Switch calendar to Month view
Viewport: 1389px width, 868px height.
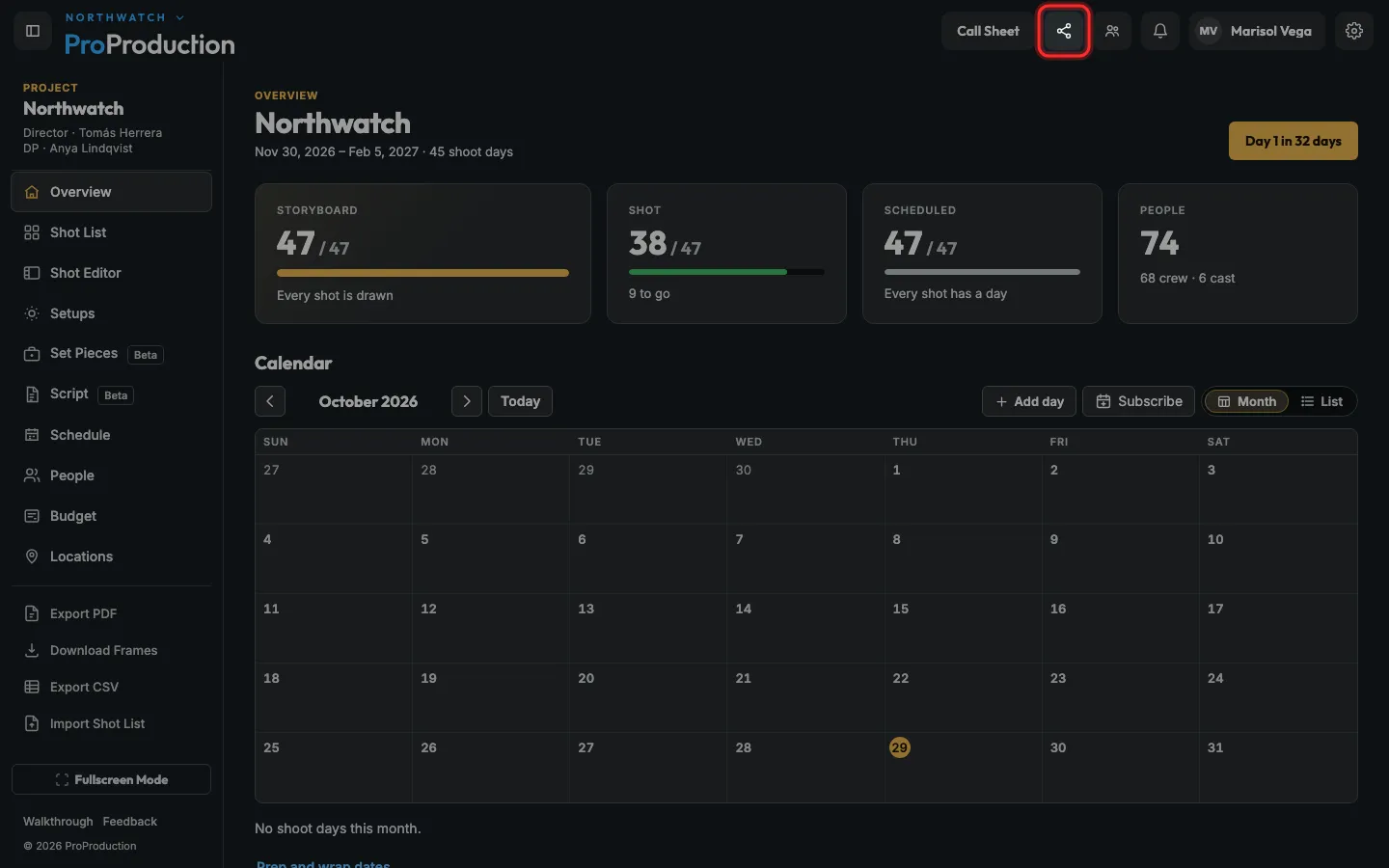[1246, 401]
